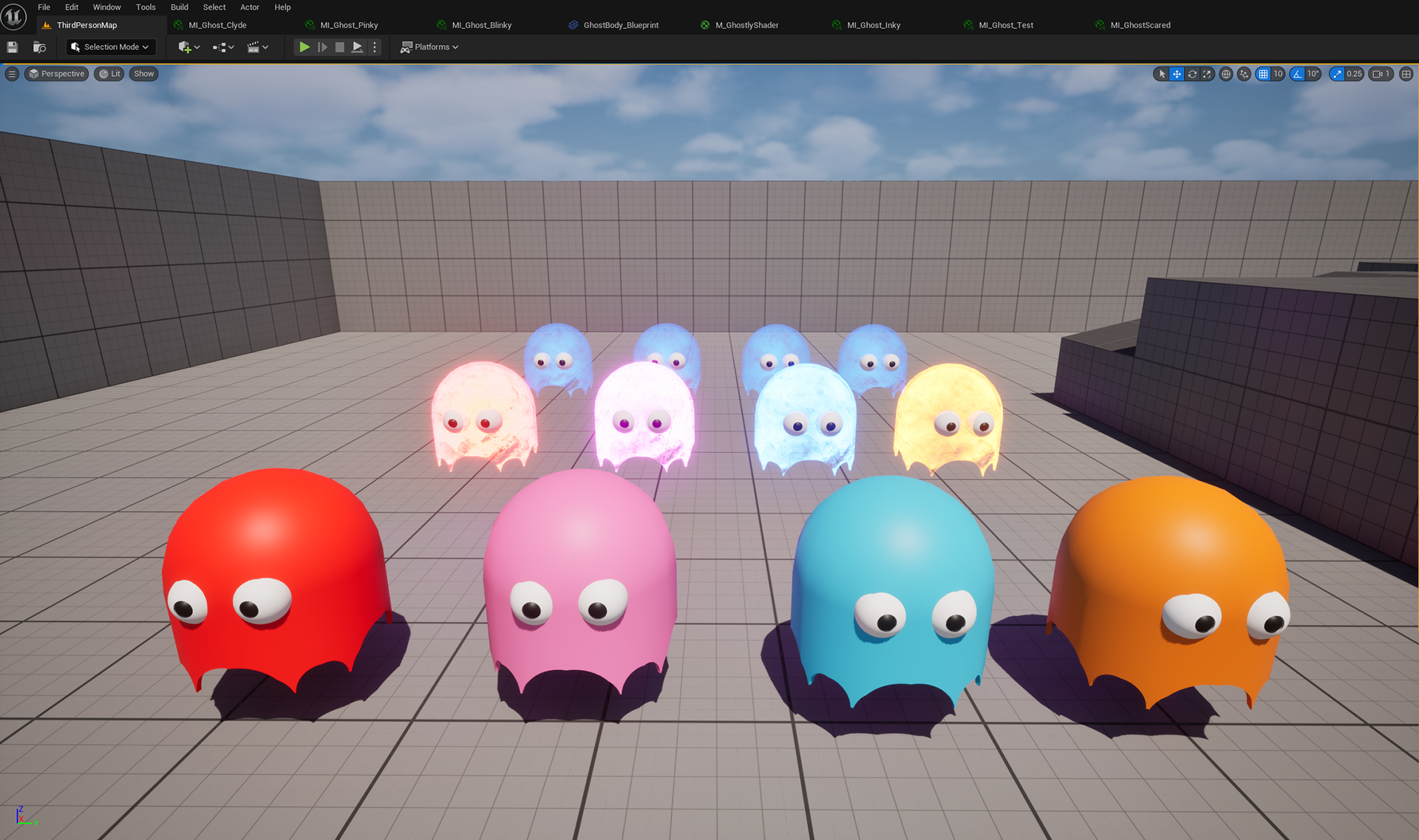Click the surface snapping icon

click(x=1245, y=74)
